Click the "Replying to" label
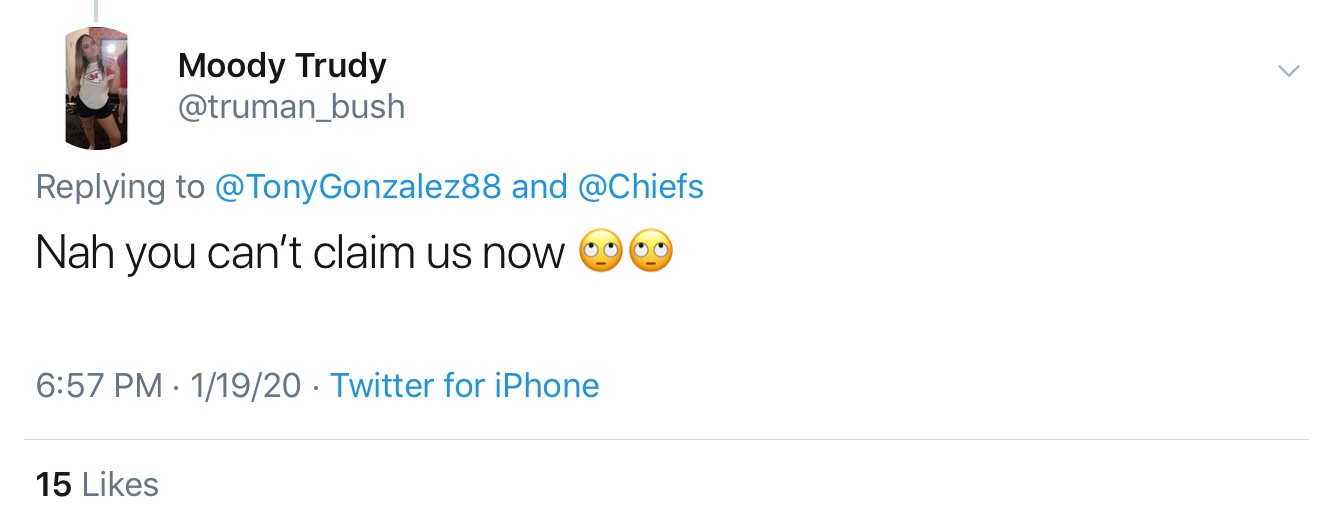 pos(120,187)
